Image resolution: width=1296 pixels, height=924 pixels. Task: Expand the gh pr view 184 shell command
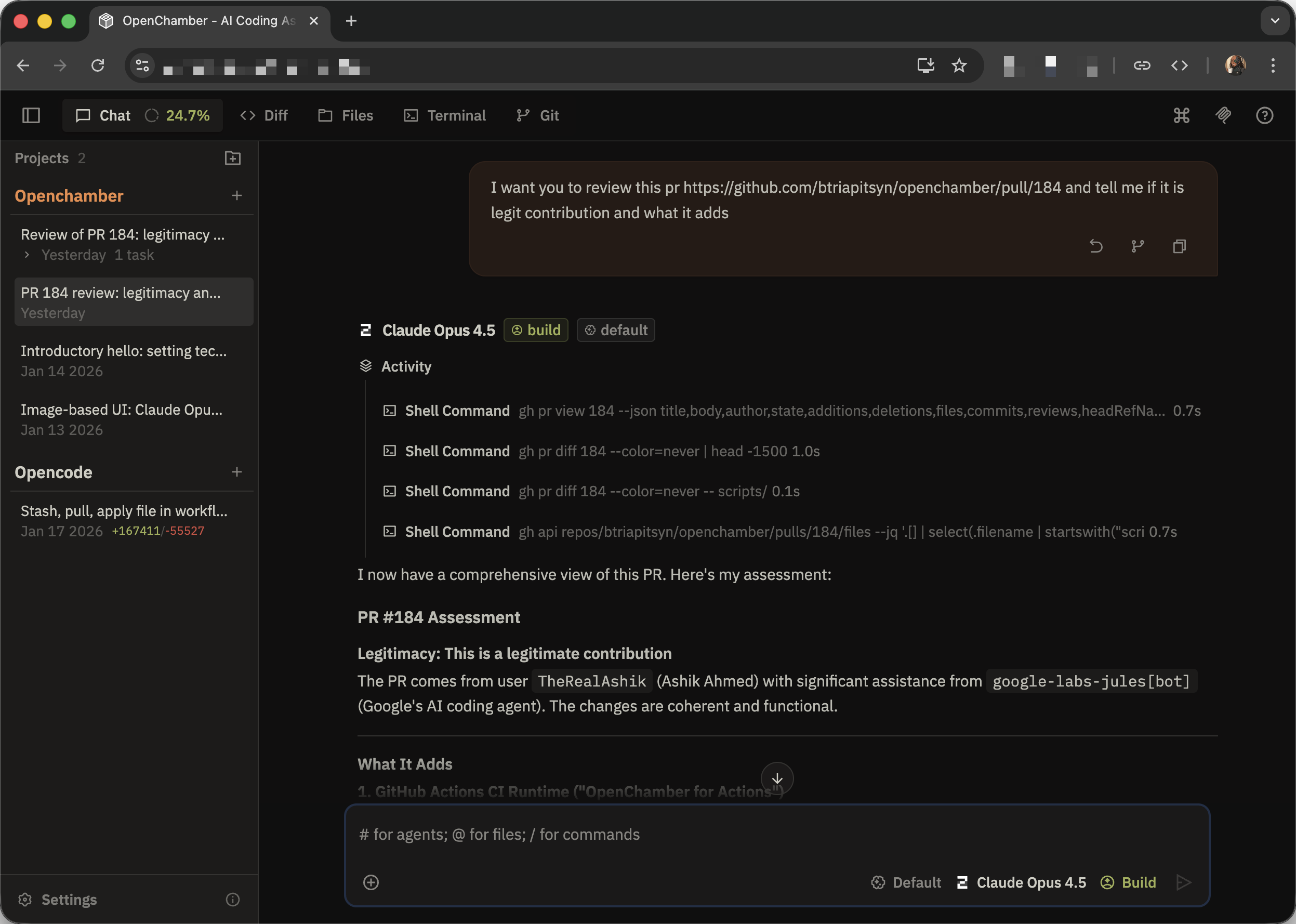click(x=791, y=411)
